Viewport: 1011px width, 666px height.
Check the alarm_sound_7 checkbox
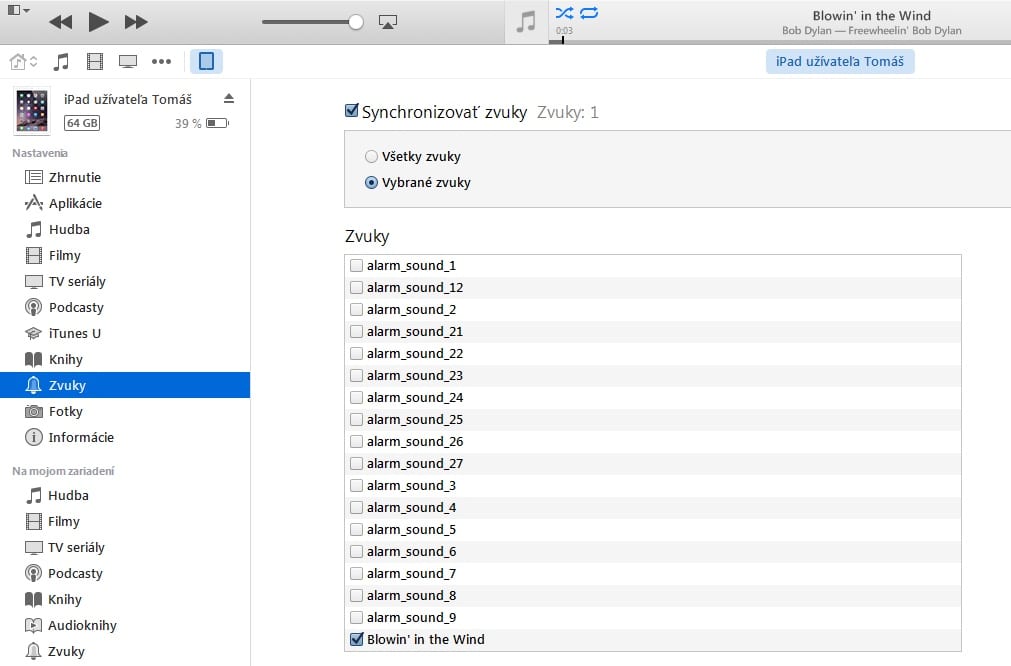point(356,573)
